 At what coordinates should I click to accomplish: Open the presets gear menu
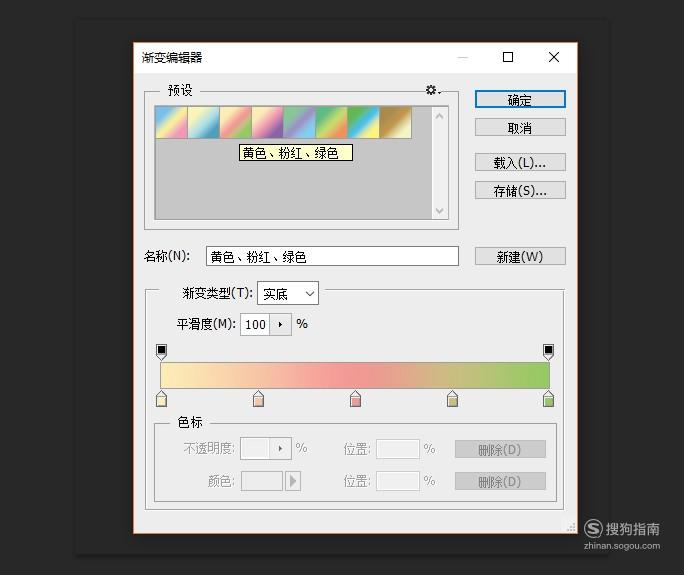tap(433, 90)
